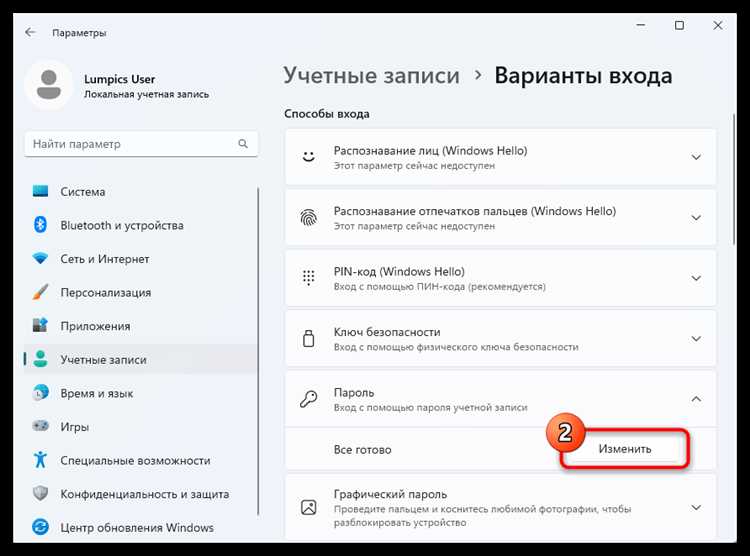
Task: Click the Система monitor icon
Action: [40, 191]
